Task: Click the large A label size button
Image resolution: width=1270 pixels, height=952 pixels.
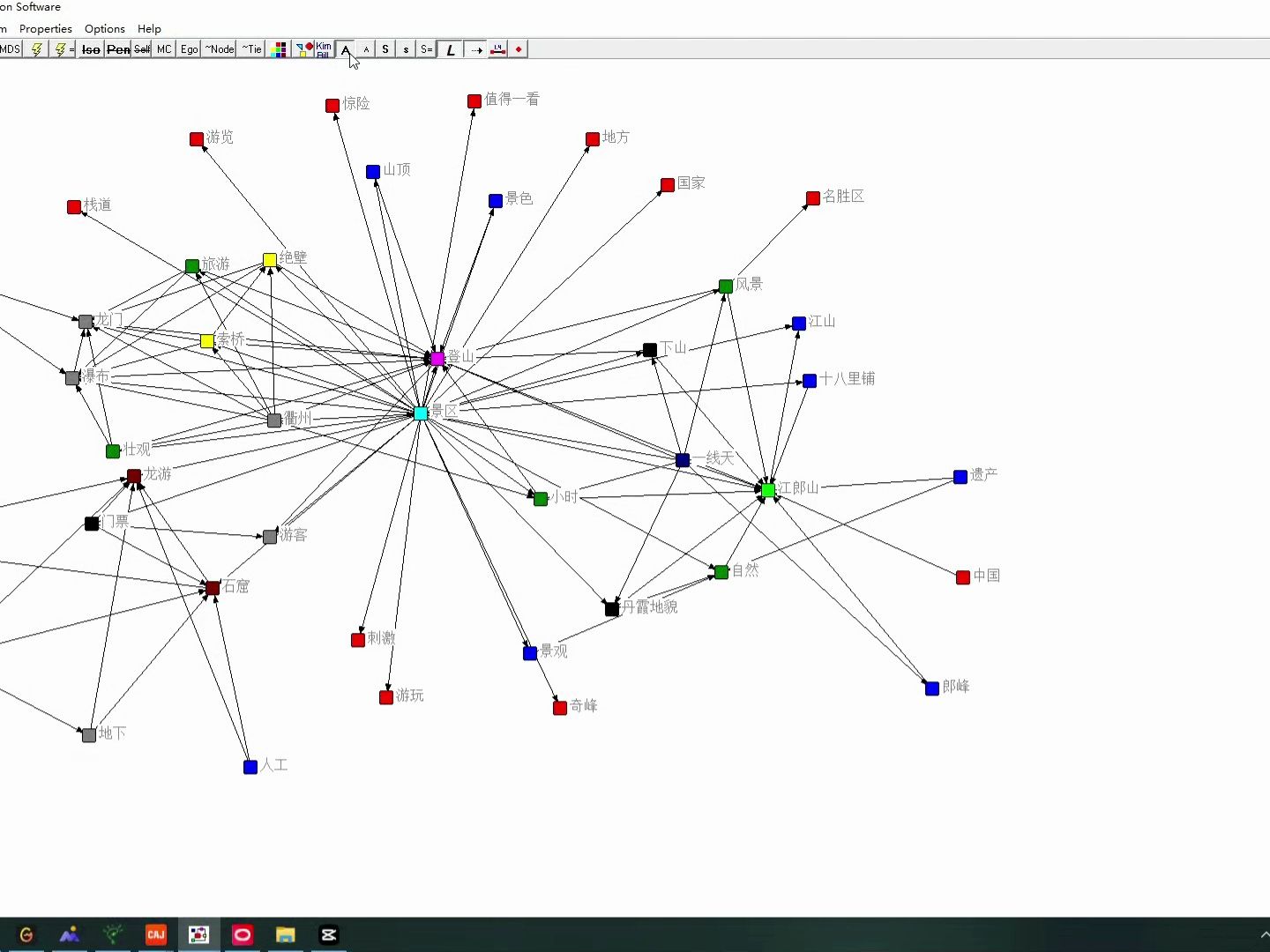Action: pos(346,49)
